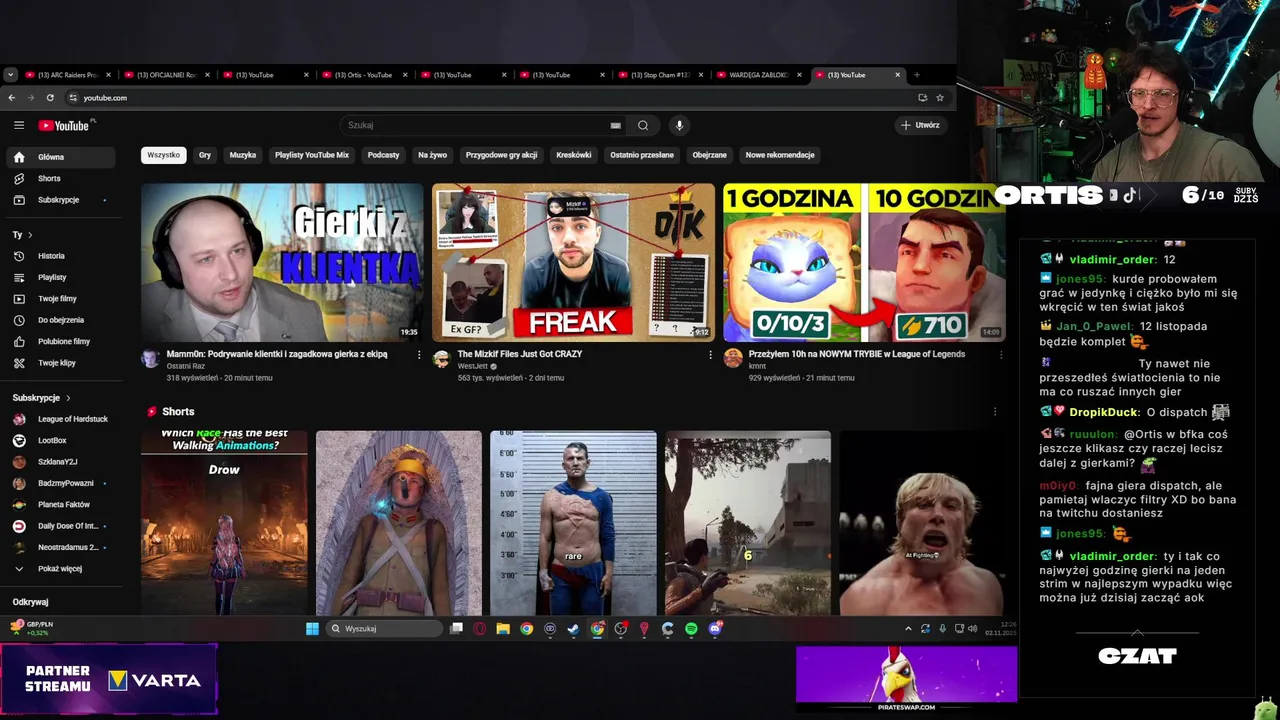
Task: Click the Utwórz create button
Action: 920,125
